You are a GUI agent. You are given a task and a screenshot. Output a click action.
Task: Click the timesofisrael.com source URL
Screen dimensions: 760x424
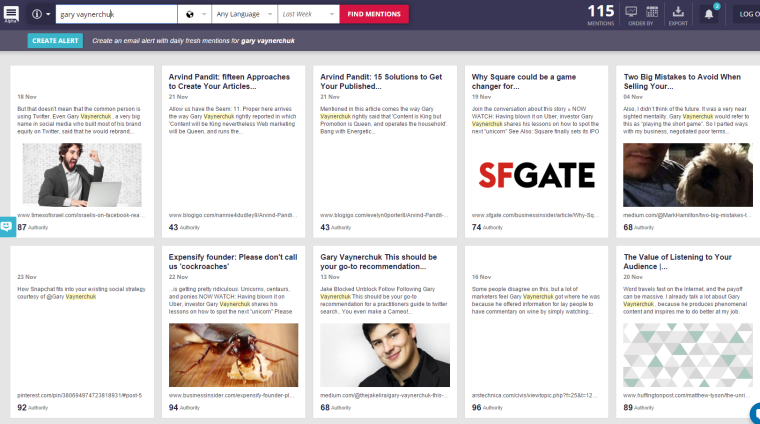(80, 215)
